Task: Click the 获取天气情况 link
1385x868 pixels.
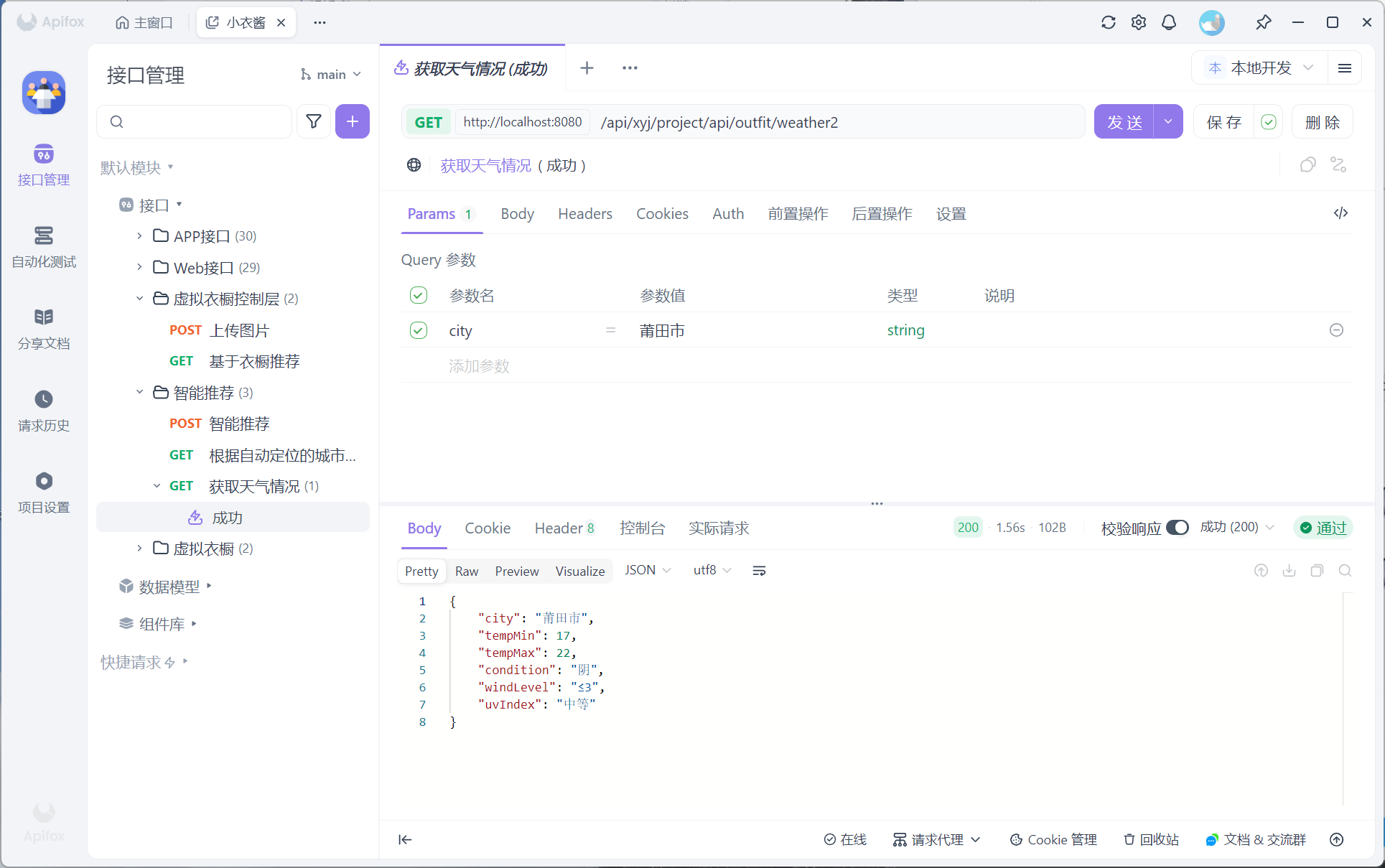Action: coord(485,166)
